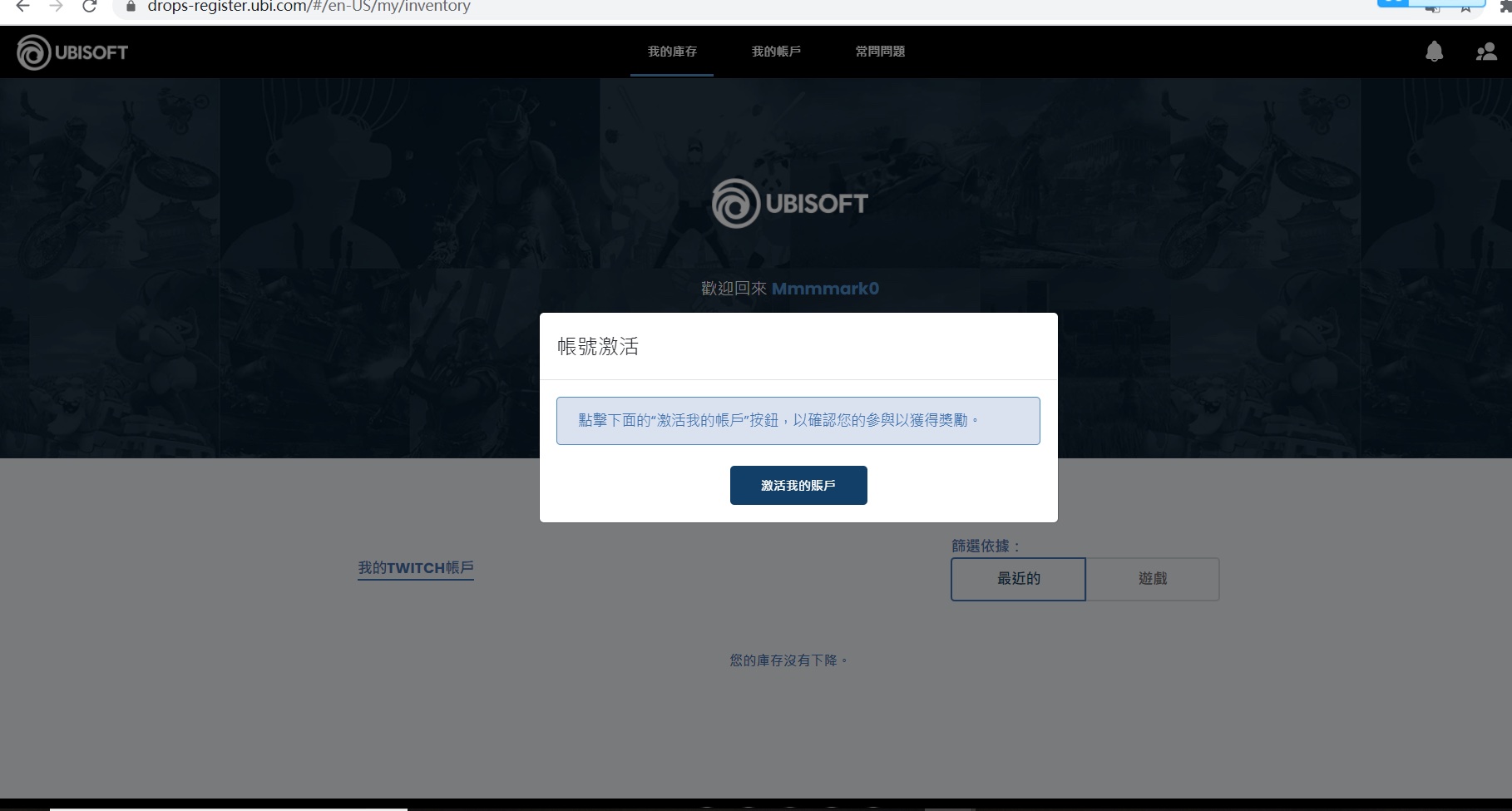Screen dimensions: 1512x811
Task: Click the 篩選依據 label
Action: (986, 546)
